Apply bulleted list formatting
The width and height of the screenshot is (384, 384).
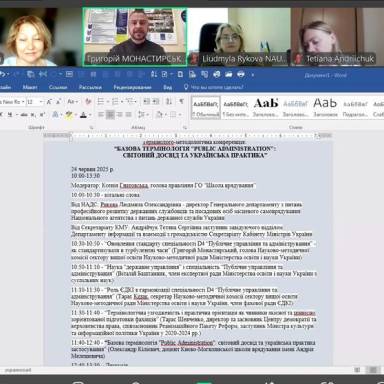(x=101, y=101)
